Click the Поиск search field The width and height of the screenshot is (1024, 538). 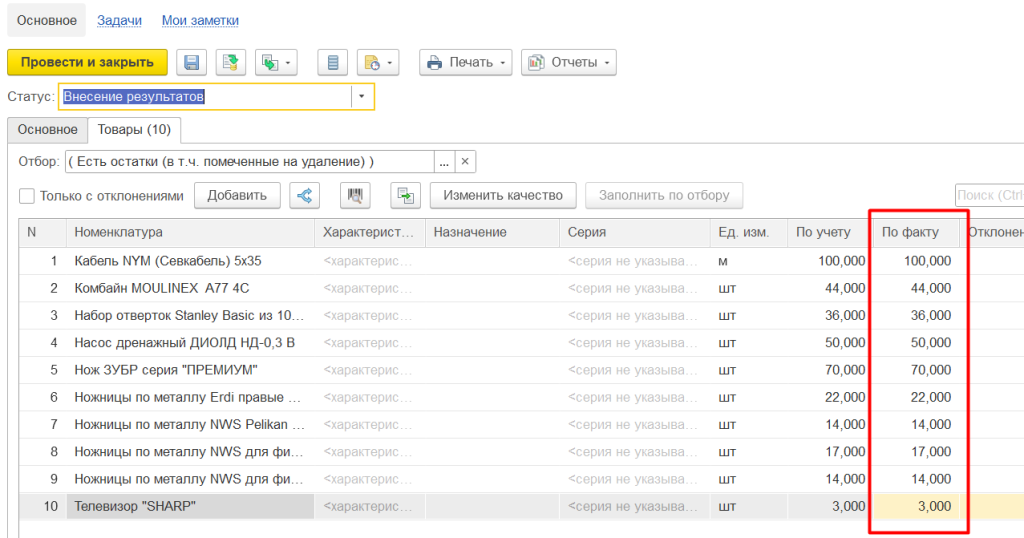tap(989, 195)
